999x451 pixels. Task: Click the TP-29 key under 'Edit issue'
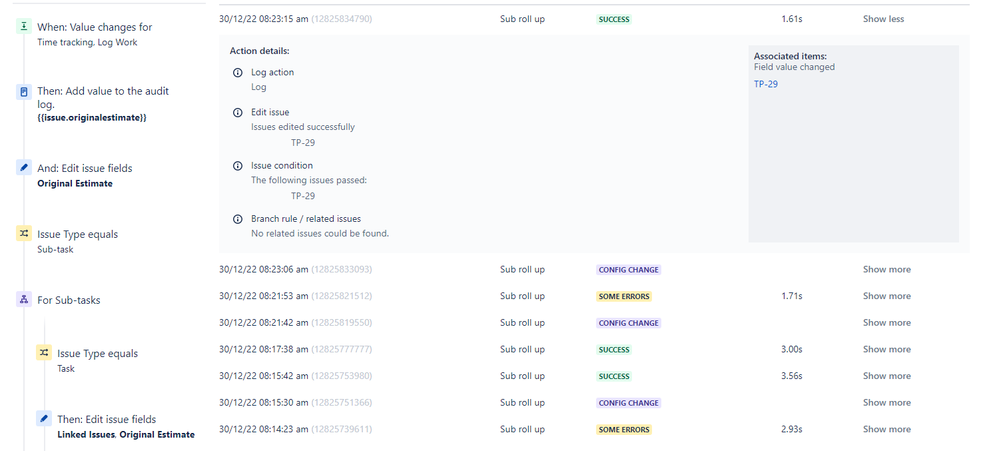[303, 143]
